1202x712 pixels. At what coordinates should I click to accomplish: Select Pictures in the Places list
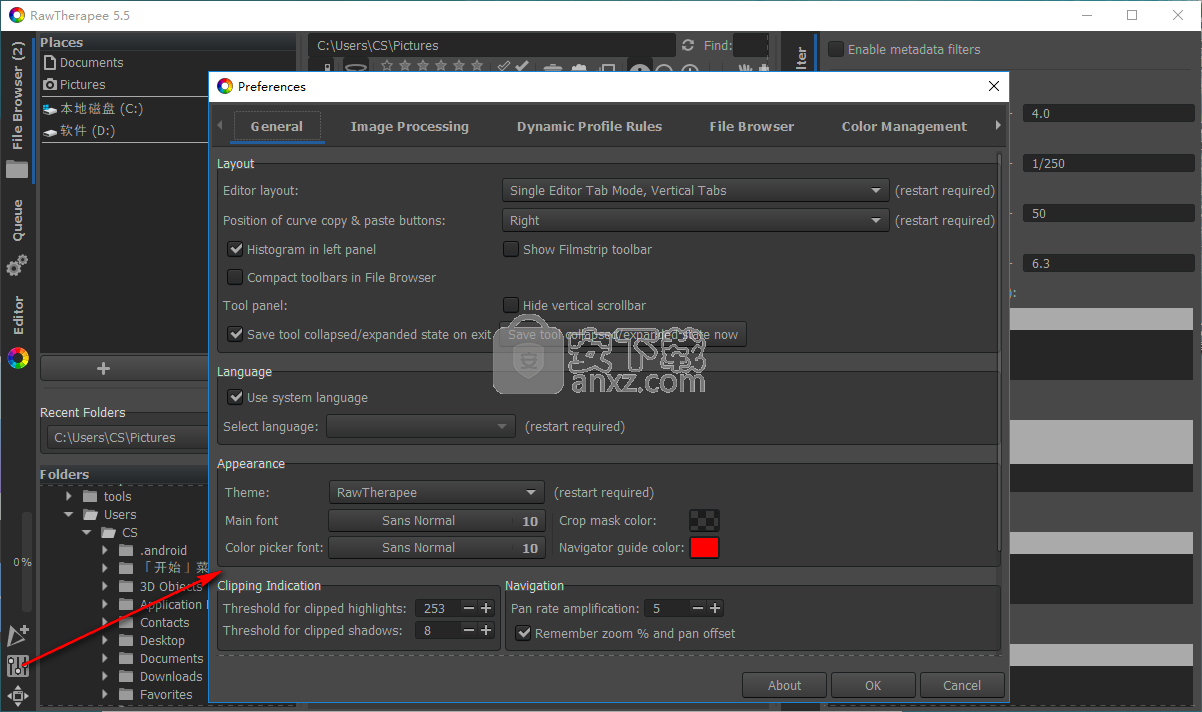(82, 85)
